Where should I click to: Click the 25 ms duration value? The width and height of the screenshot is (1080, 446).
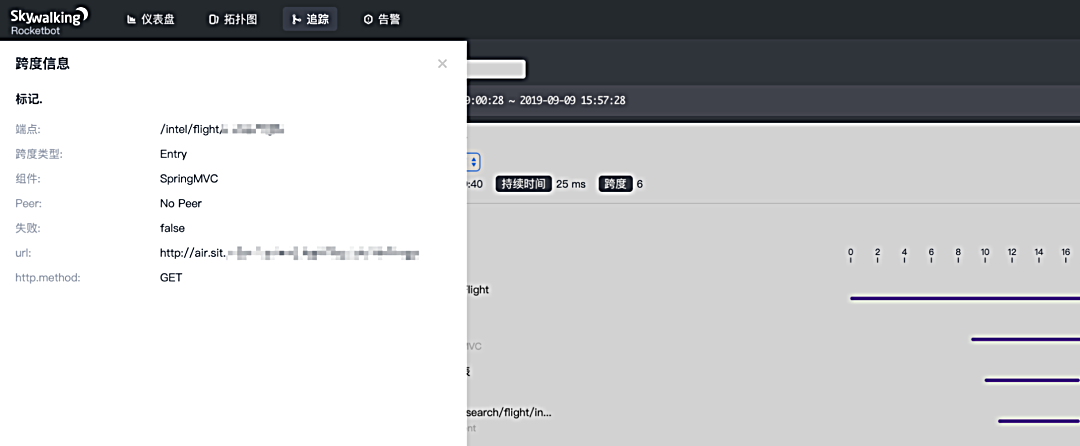click(x=570, y=184)
